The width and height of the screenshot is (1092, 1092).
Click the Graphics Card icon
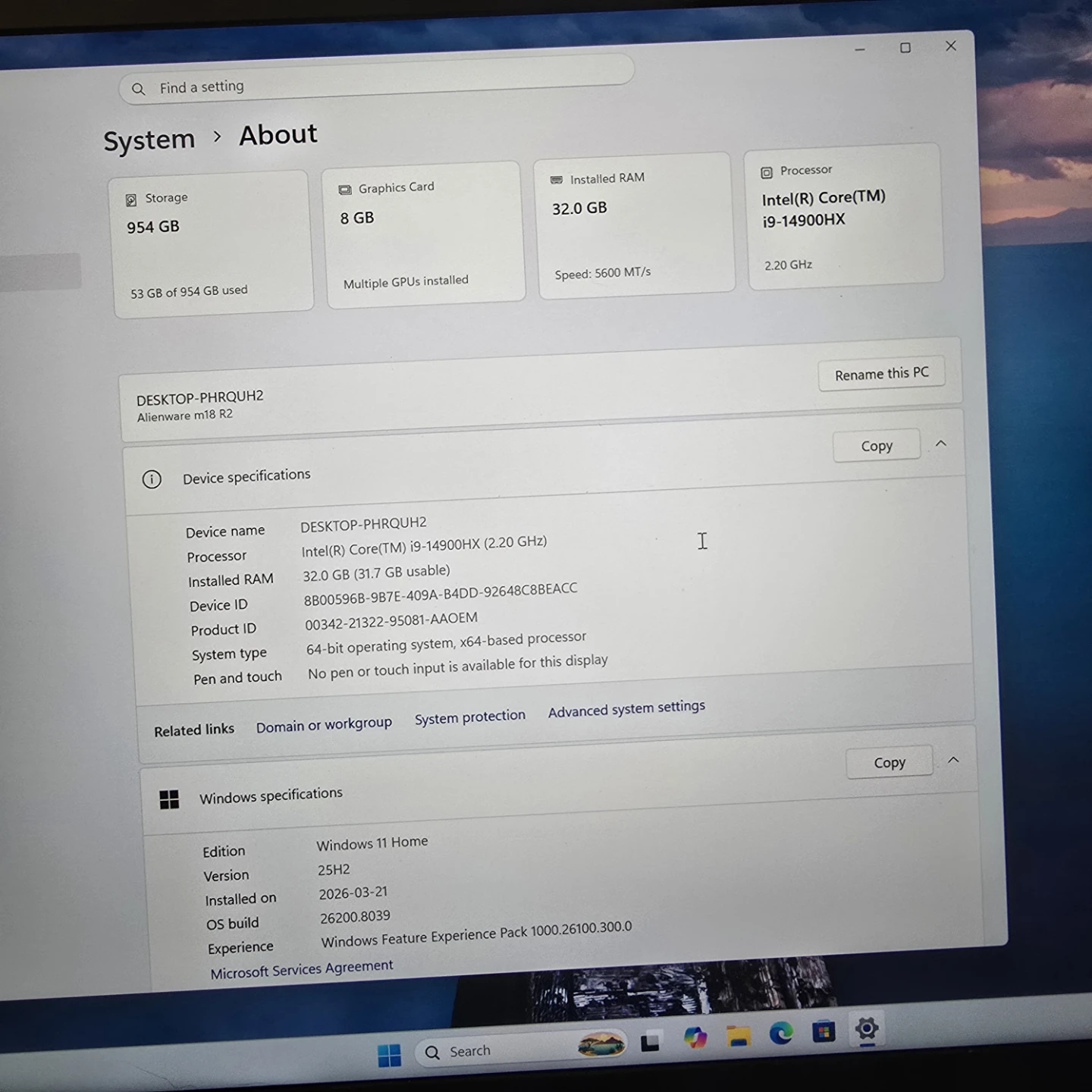345,190
